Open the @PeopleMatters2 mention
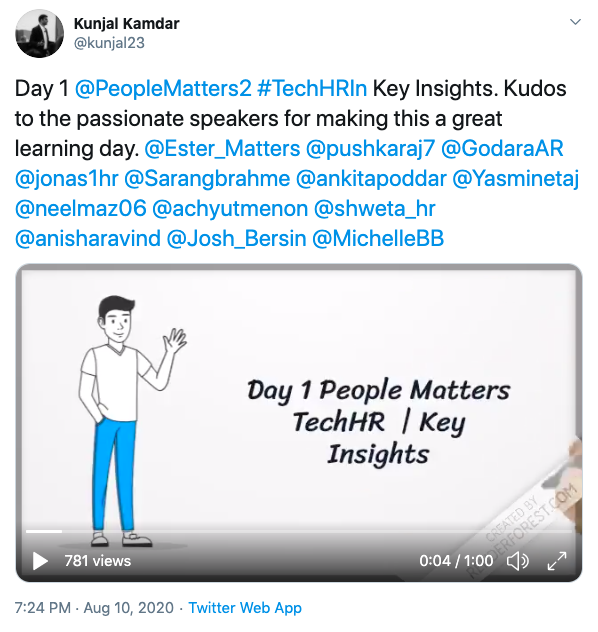Image resolution: width=598 pixels, height=632 pixels. [x=163, y=88]
